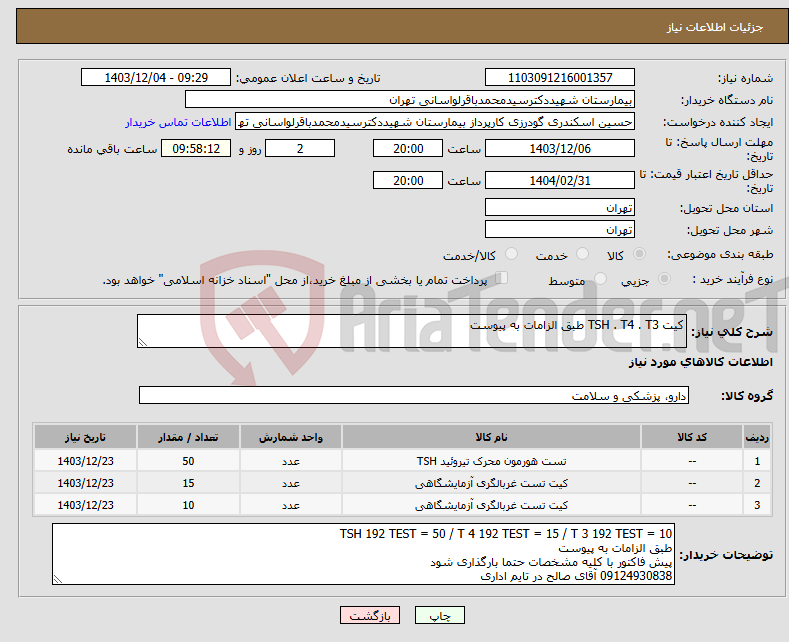The height and width of the screenshot is (642, 789).
Task: Click the نام کالا column header
Action: pyautogui.click(x=491, y=437)
